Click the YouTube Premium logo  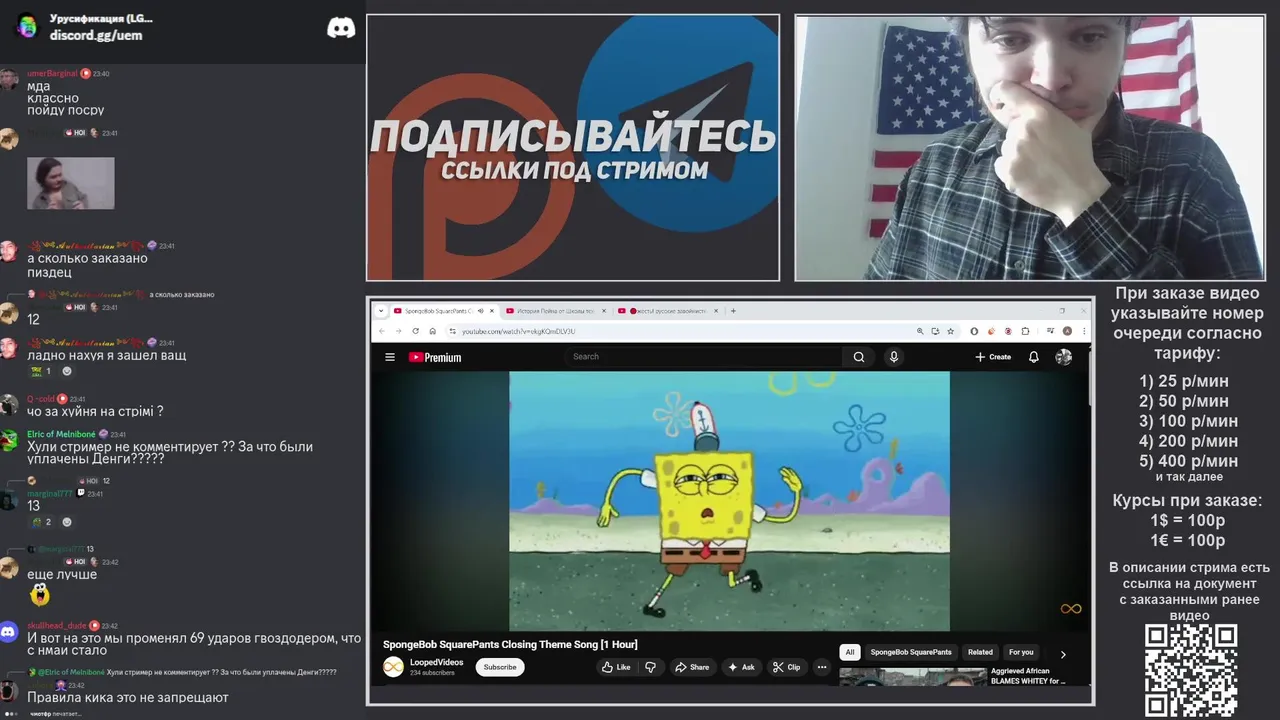pos(435,357)
